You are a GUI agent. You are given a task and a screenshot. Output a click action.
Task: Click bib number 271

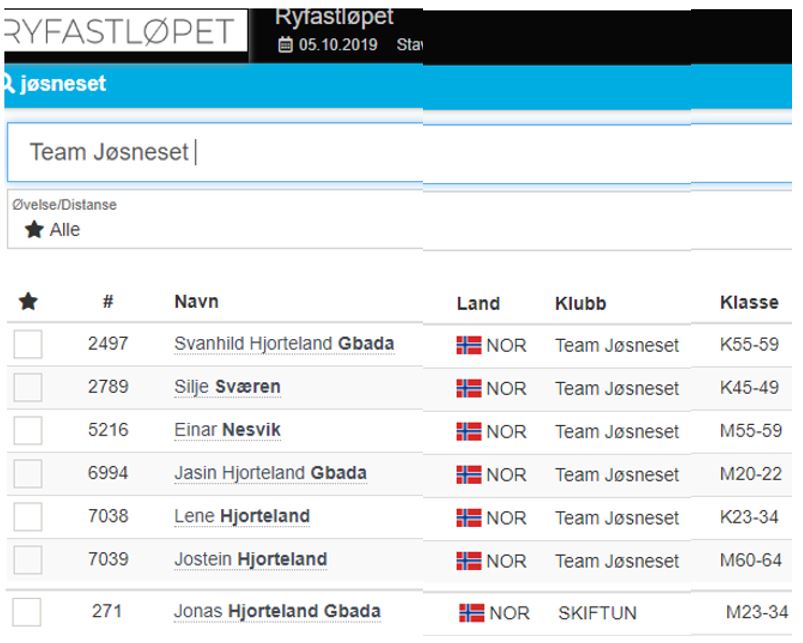[x=107, y=611]
